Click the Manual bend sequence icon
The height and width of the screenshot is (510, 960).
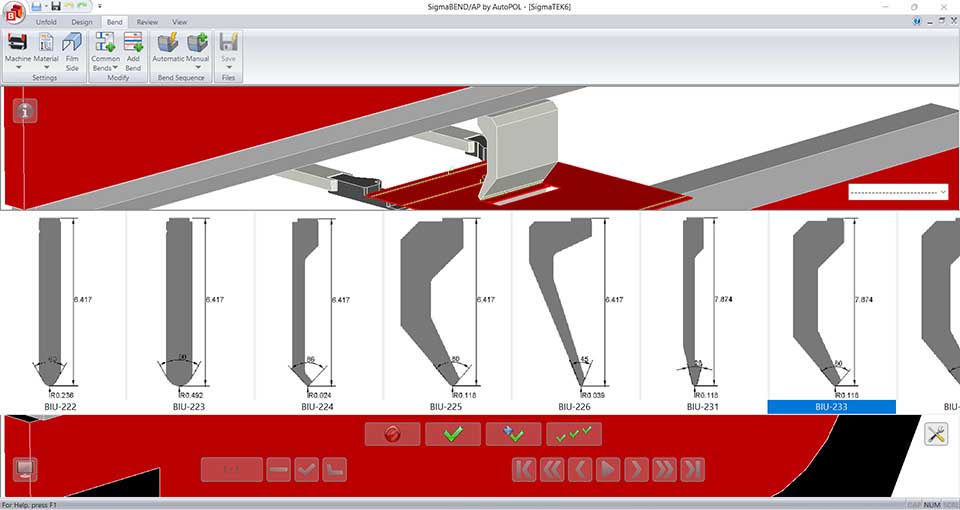(x=198, y=42)
